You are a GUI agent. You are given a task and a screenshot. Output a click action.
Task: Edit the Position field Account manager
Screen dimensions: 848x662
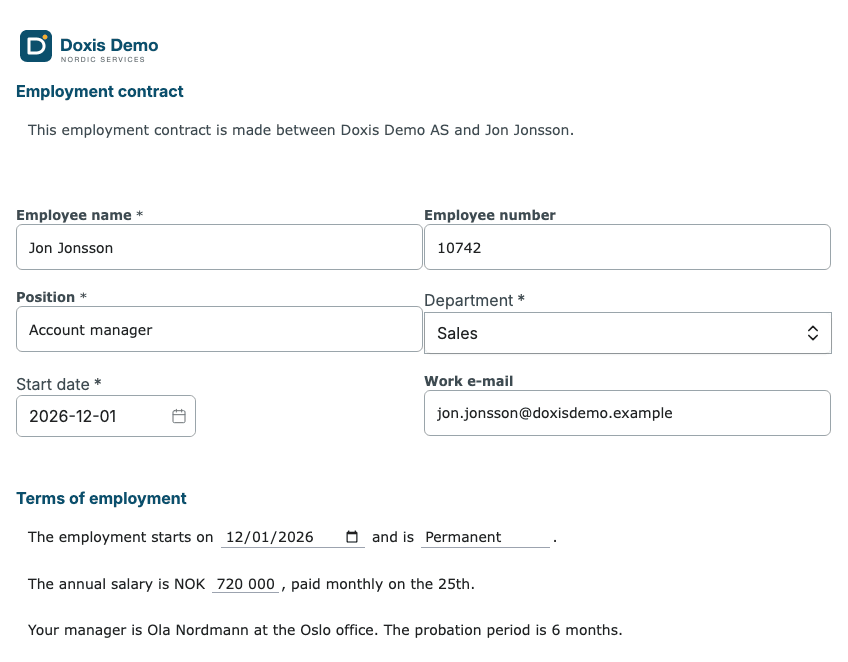click(x=219, y=330)
